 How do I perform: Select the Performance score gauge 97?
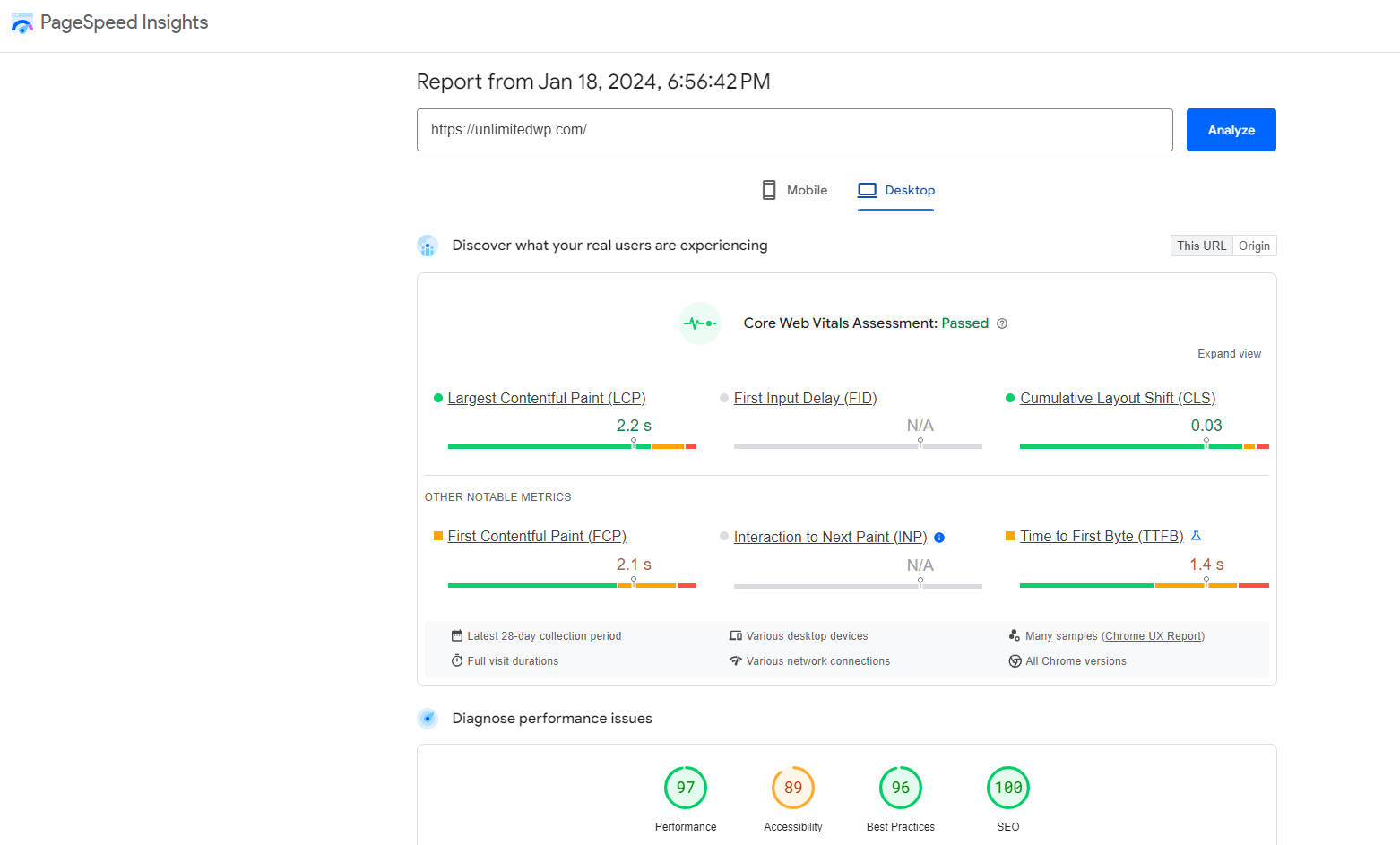(x=686, y=788)
